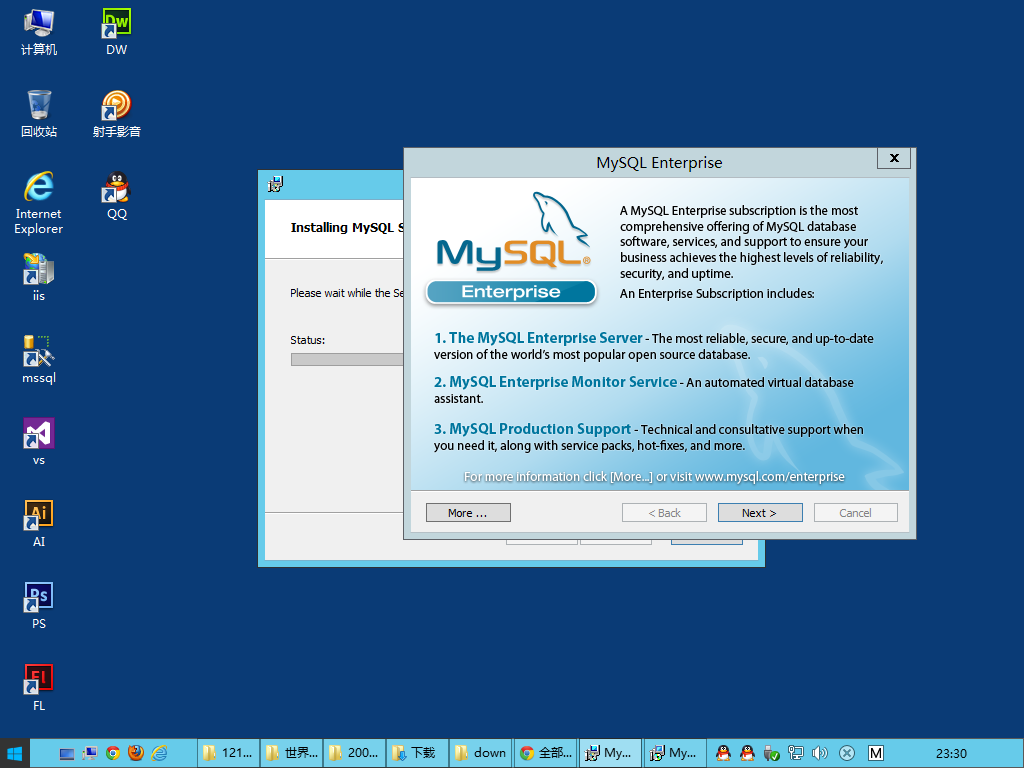1024x768 pixels.
Task: Close the MySQL Enterprise dialog
Action: click(x=894, y=158)
